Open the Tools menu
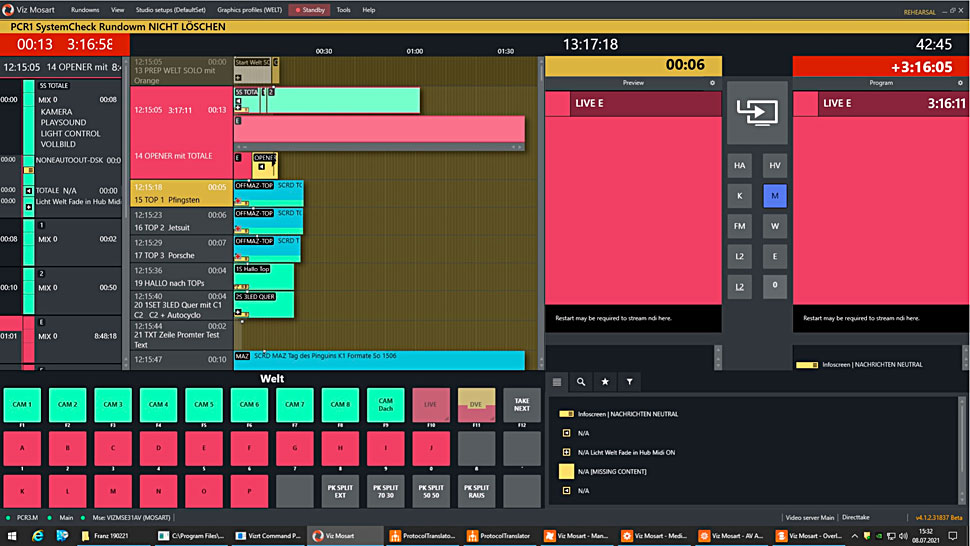The image size is (970, 546). click(x=343, y=10)
